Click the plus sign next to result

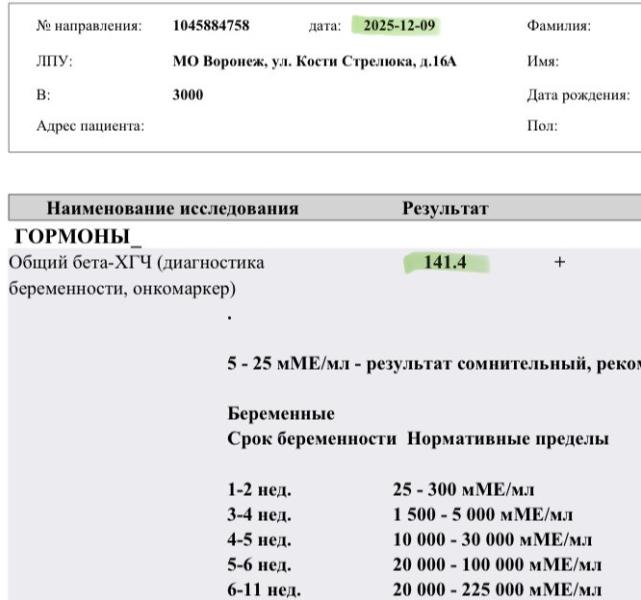coord(559,263)
